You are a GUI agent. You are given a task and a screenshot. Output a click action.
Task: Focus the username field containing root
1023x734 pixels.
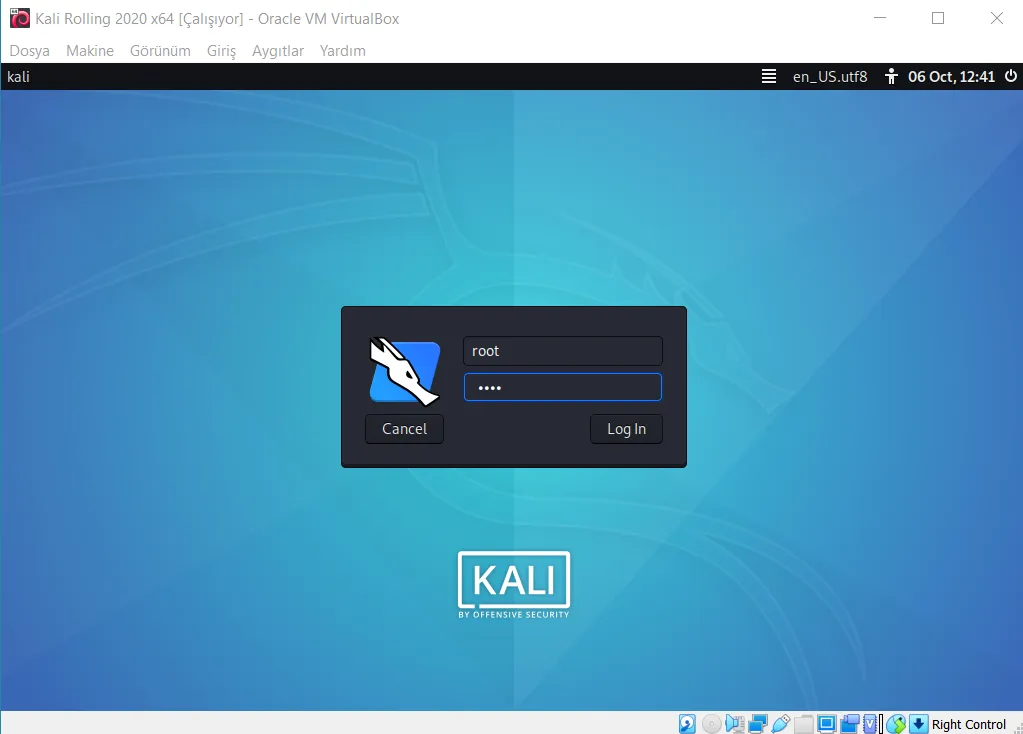click(562, 351)
